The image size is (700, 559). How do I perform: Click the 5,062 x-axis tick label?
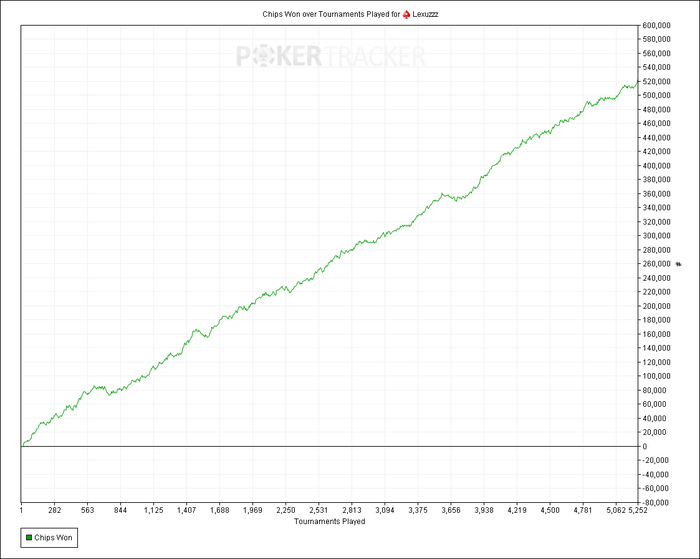616,510
